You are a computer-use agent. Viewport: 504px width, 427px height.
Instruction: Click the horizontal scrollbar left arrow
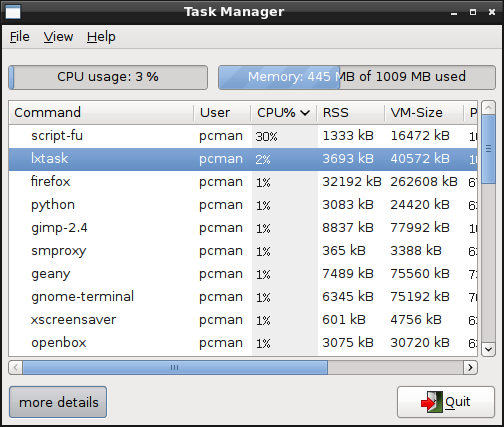[x=16, y=367]
